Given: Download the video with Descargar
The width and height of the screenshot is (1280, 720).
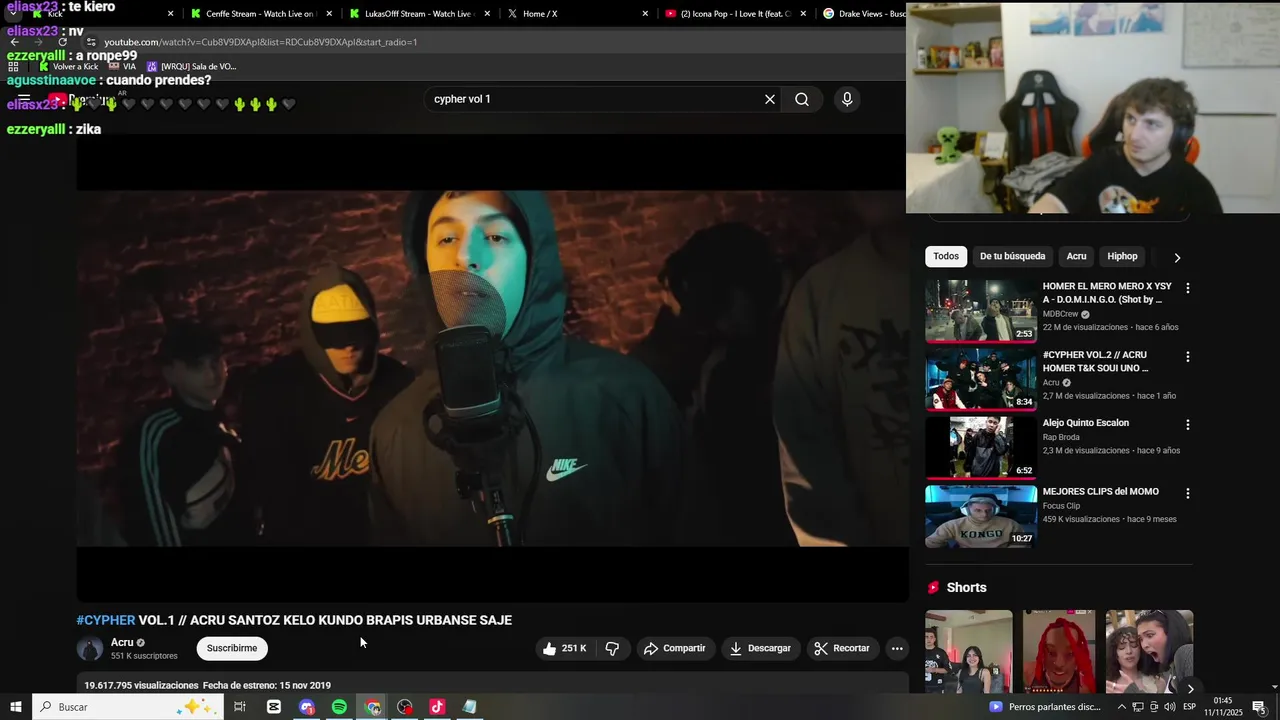Looking at the screenshot, I should (x=760, y=648).
